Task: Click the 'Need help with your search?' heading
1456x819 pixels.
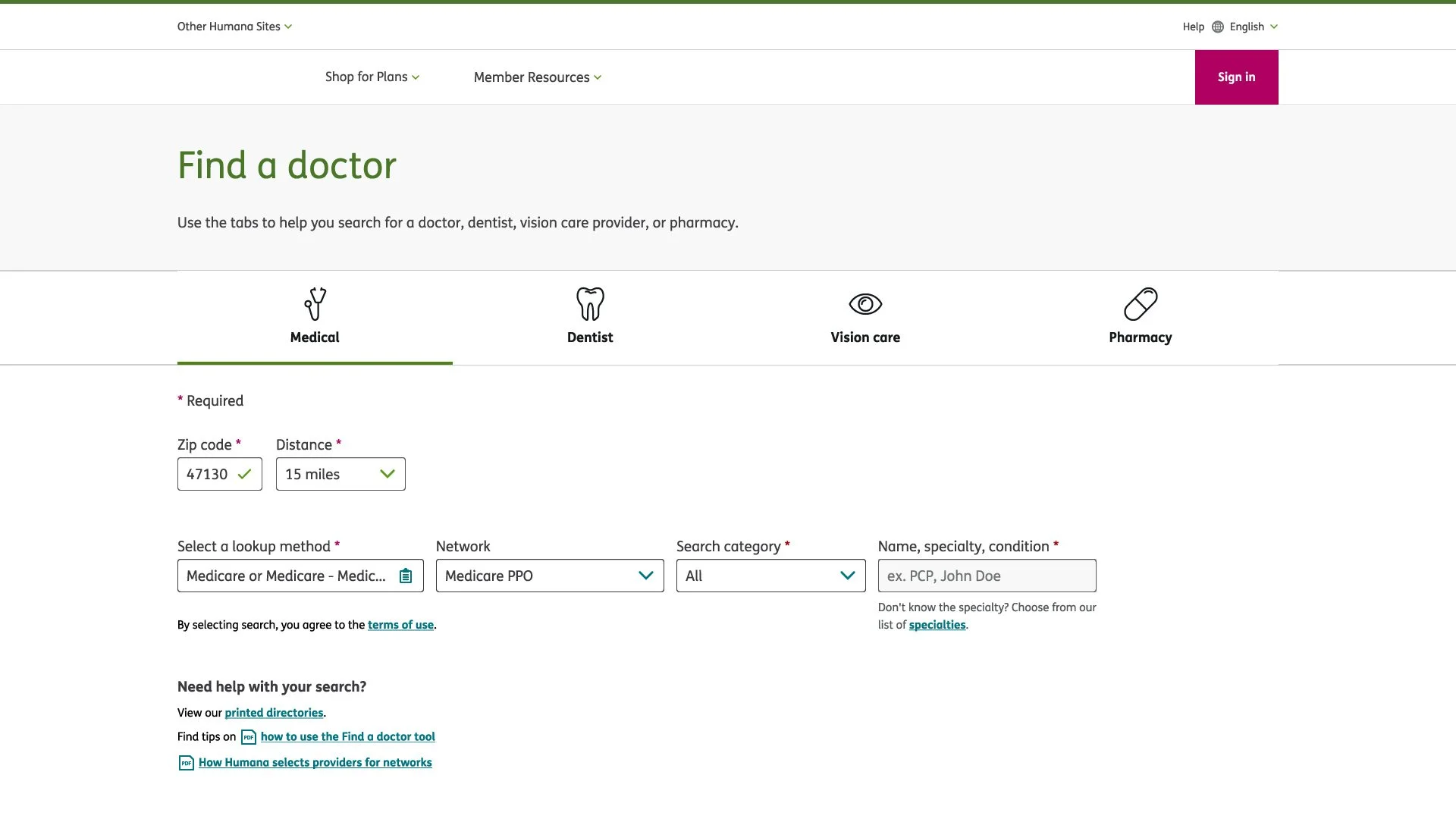Action: point(271,687)
